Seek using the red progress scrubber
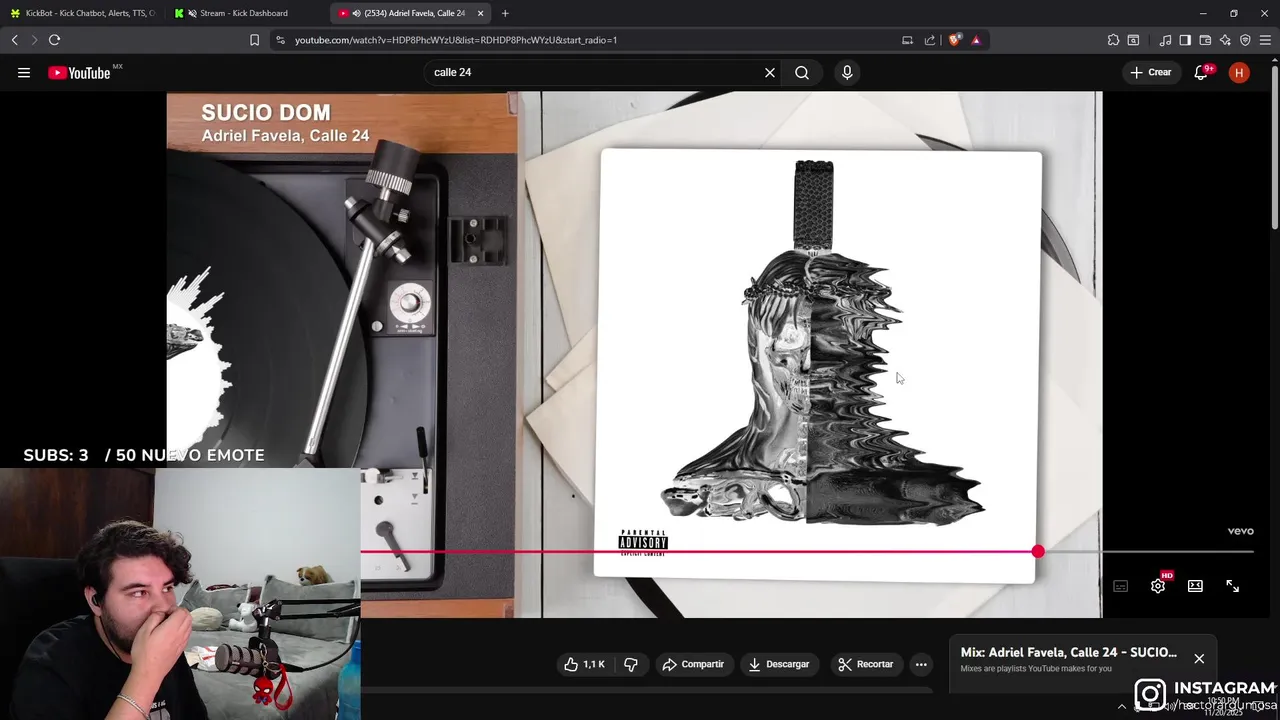This screenshot has width=1280, height=720. pos(1038,552)
